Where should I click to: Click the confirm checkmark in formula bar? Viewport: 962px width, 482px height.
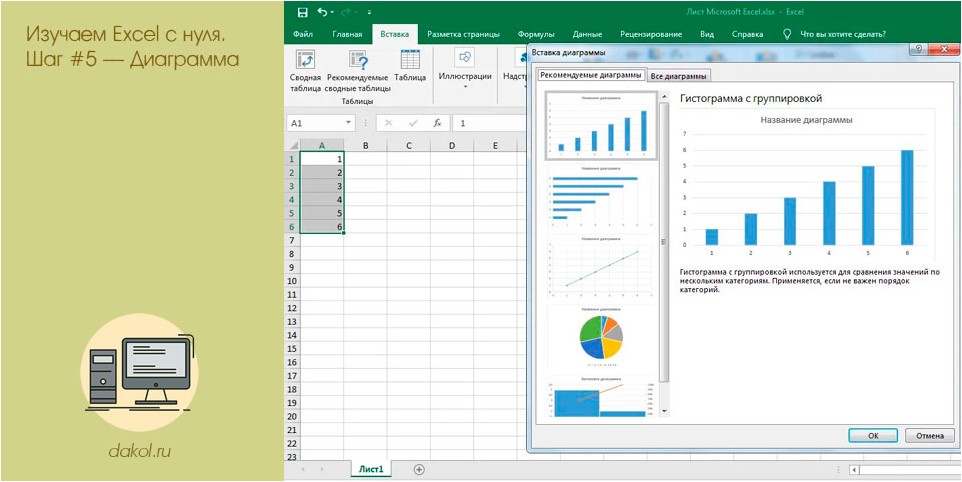pyautogui.click(x=413, y=123)
